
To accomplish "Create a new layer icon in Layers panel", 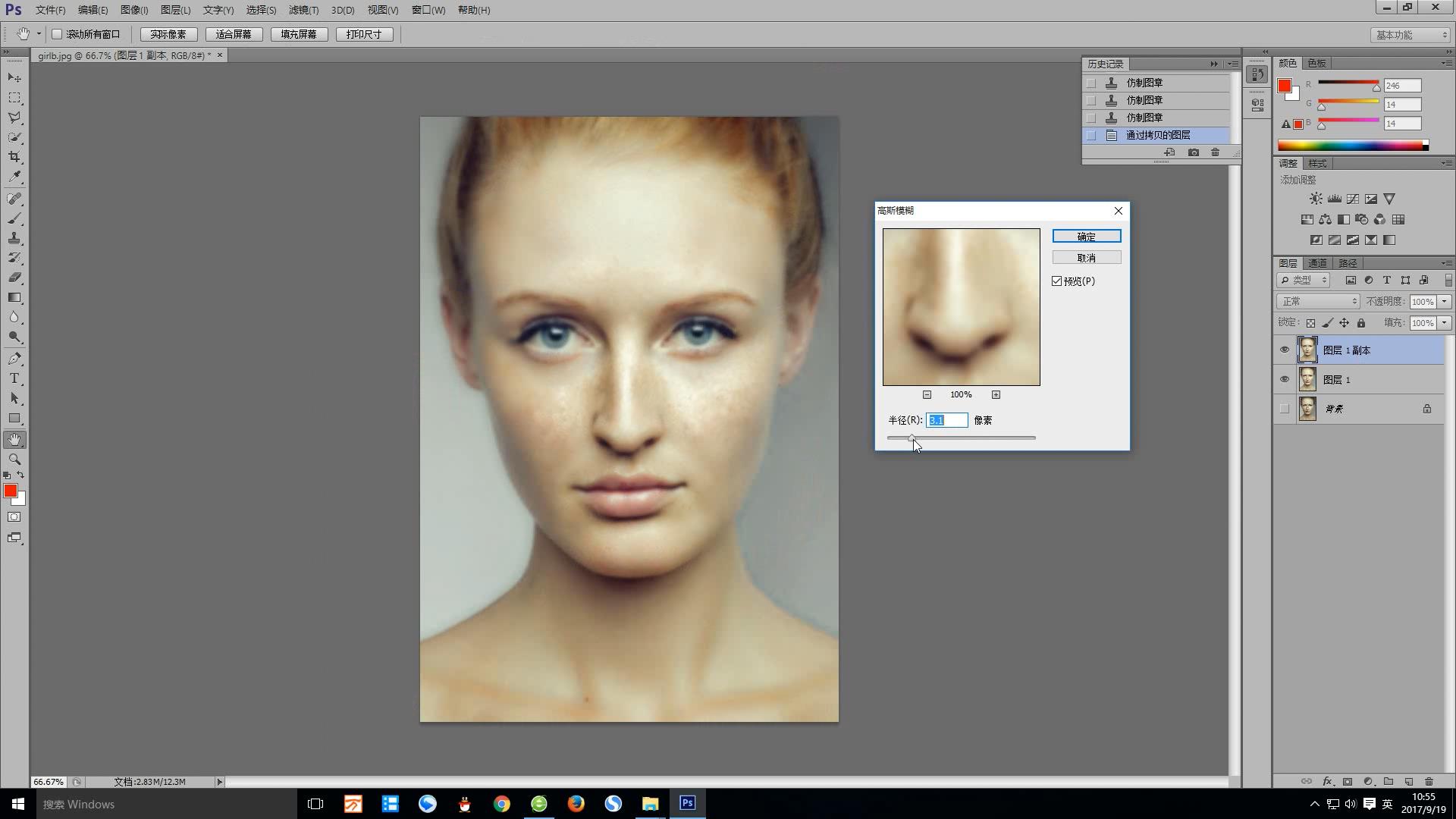I will pos(1409,781).
